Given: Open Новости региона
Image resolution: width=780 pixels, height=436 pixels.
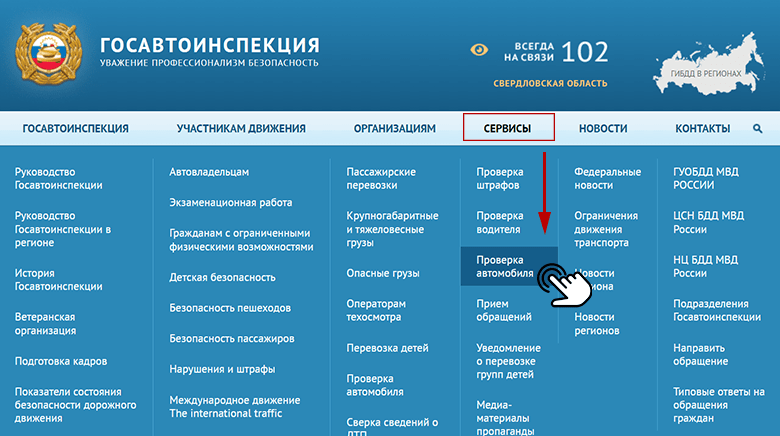Looking at the screenshot, I should click(594, 280).
